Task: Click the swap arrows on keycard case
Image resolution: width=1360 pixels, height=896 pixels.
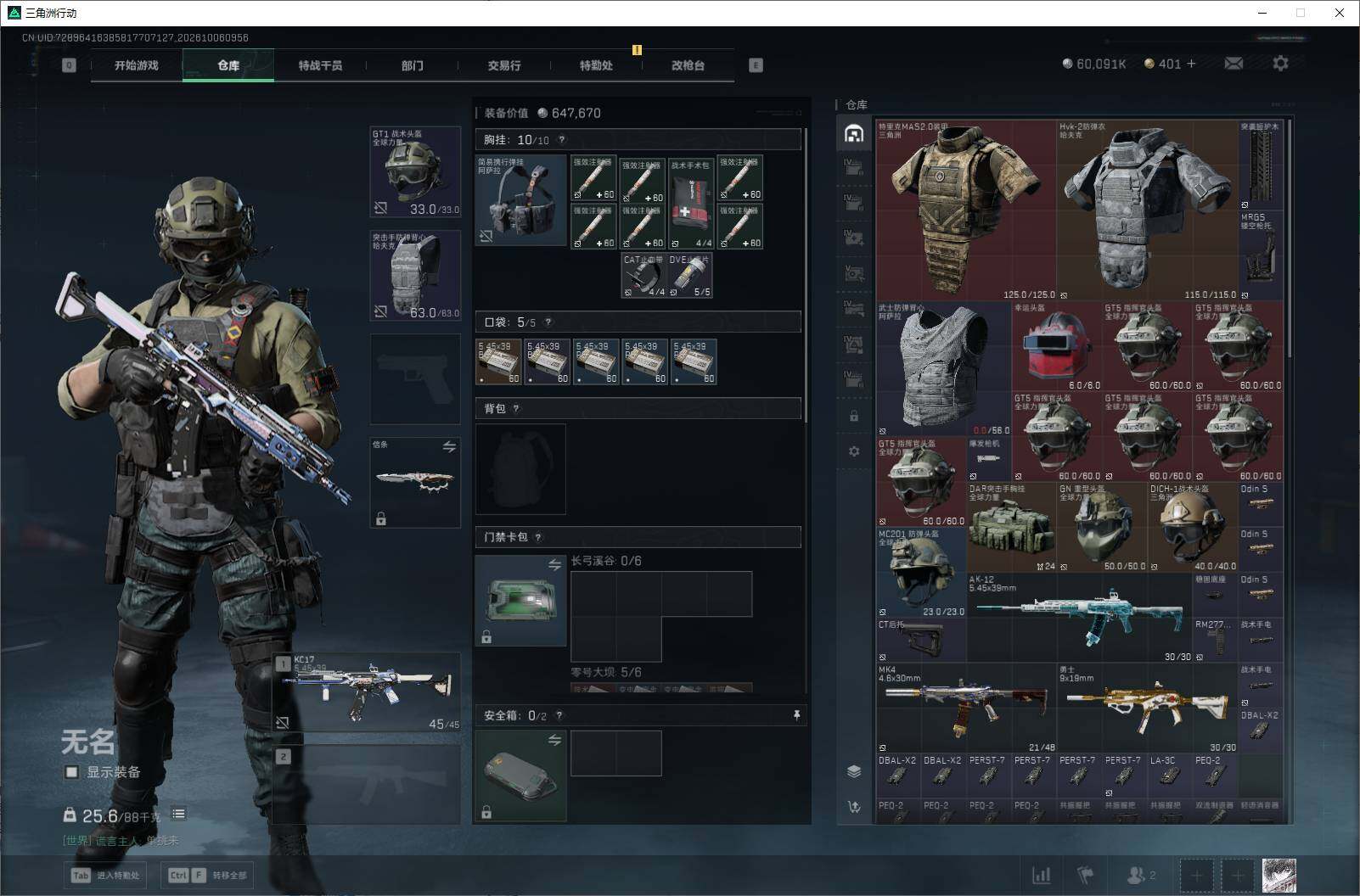Action: tap(554, 564)
